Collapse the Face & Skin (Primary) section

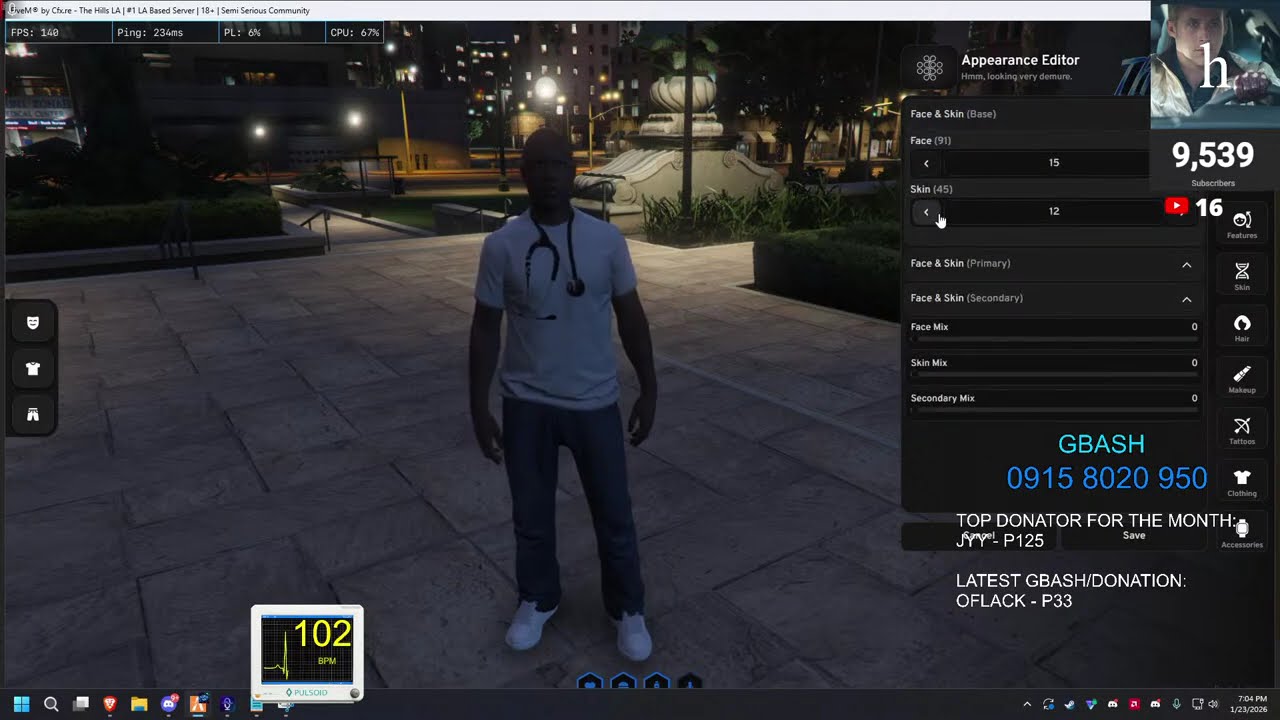[1187, 264]
